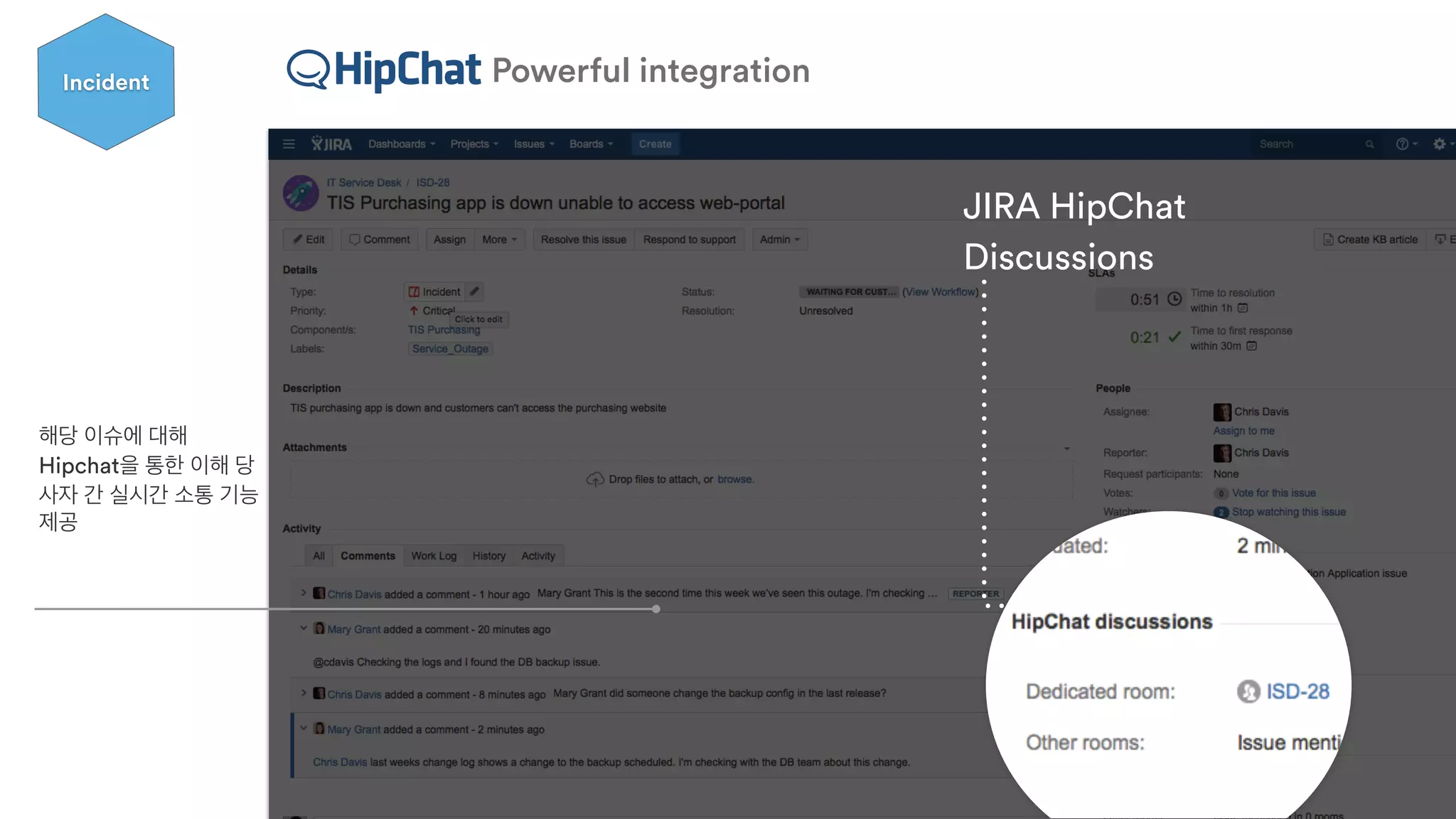Screen dimensions: 1456x819
Task: Switch to the All activity tab
Action: coord(318,556)
